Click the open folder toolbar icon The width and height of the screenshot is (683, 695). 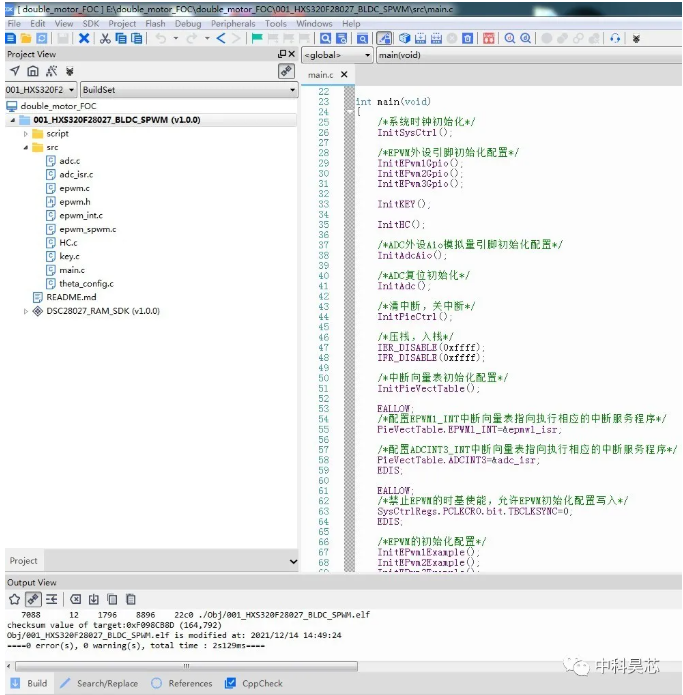click(26, 39)
